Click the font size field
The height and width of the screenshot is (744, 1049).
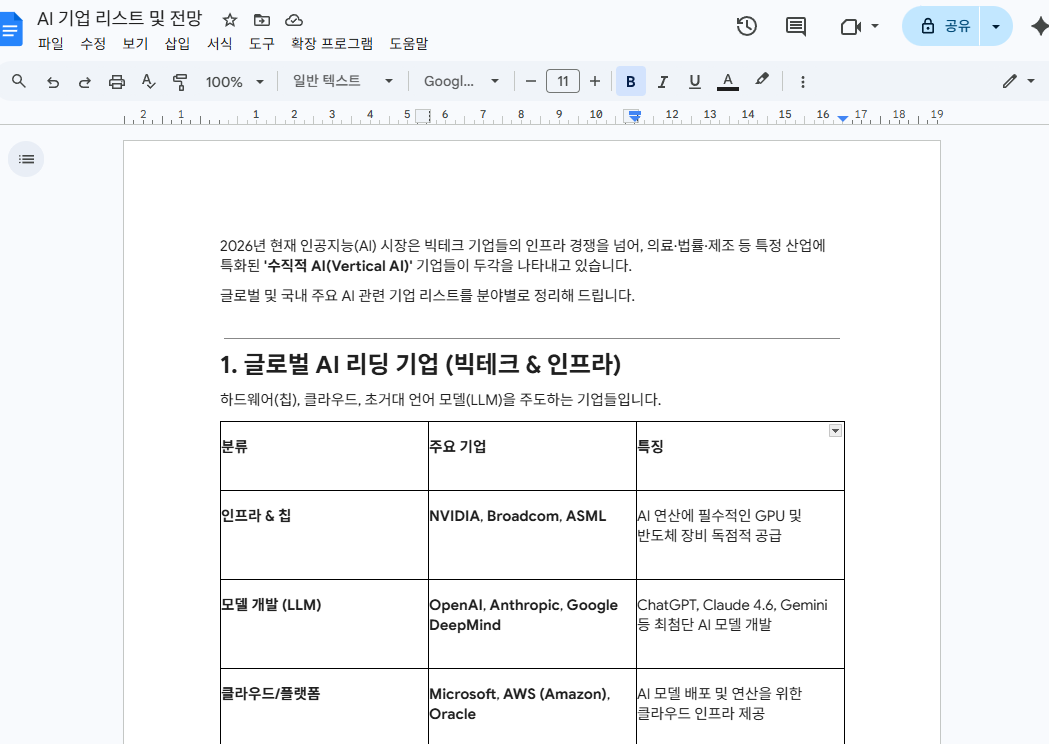click(x=563, y=82)
